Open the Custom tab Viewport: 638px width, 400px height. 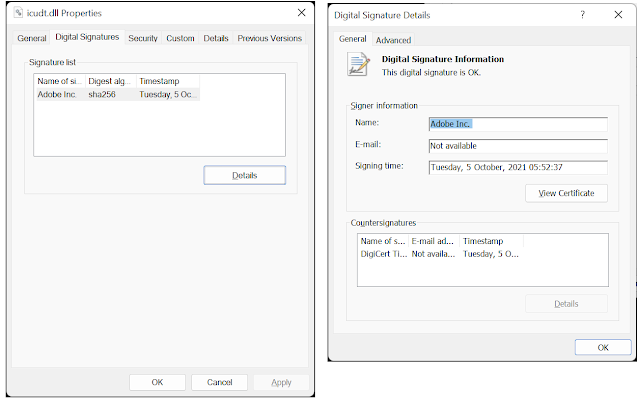pyautogui.click(x=180, y=38)
